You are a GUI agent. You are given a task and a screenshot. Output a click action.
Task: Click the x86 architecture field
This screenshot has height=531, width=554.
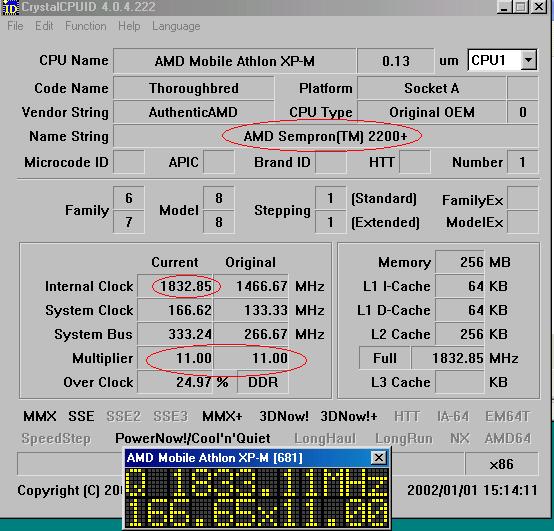[502, 464]
